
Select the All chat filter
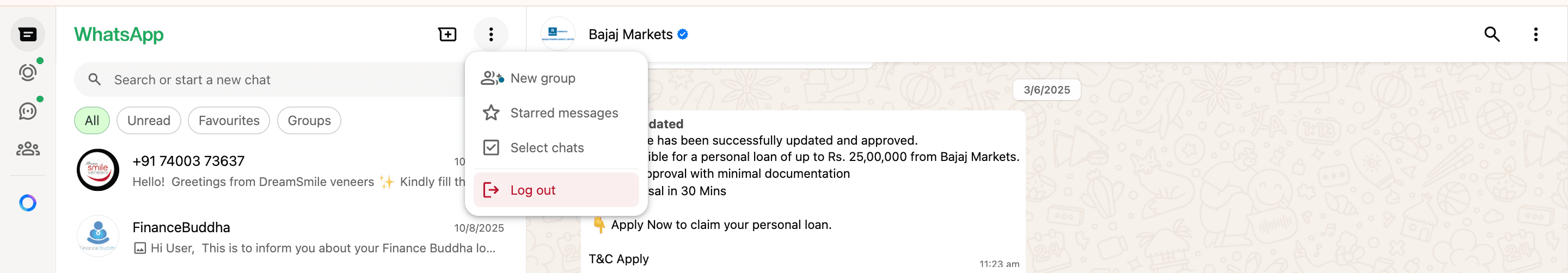[92, 120]
